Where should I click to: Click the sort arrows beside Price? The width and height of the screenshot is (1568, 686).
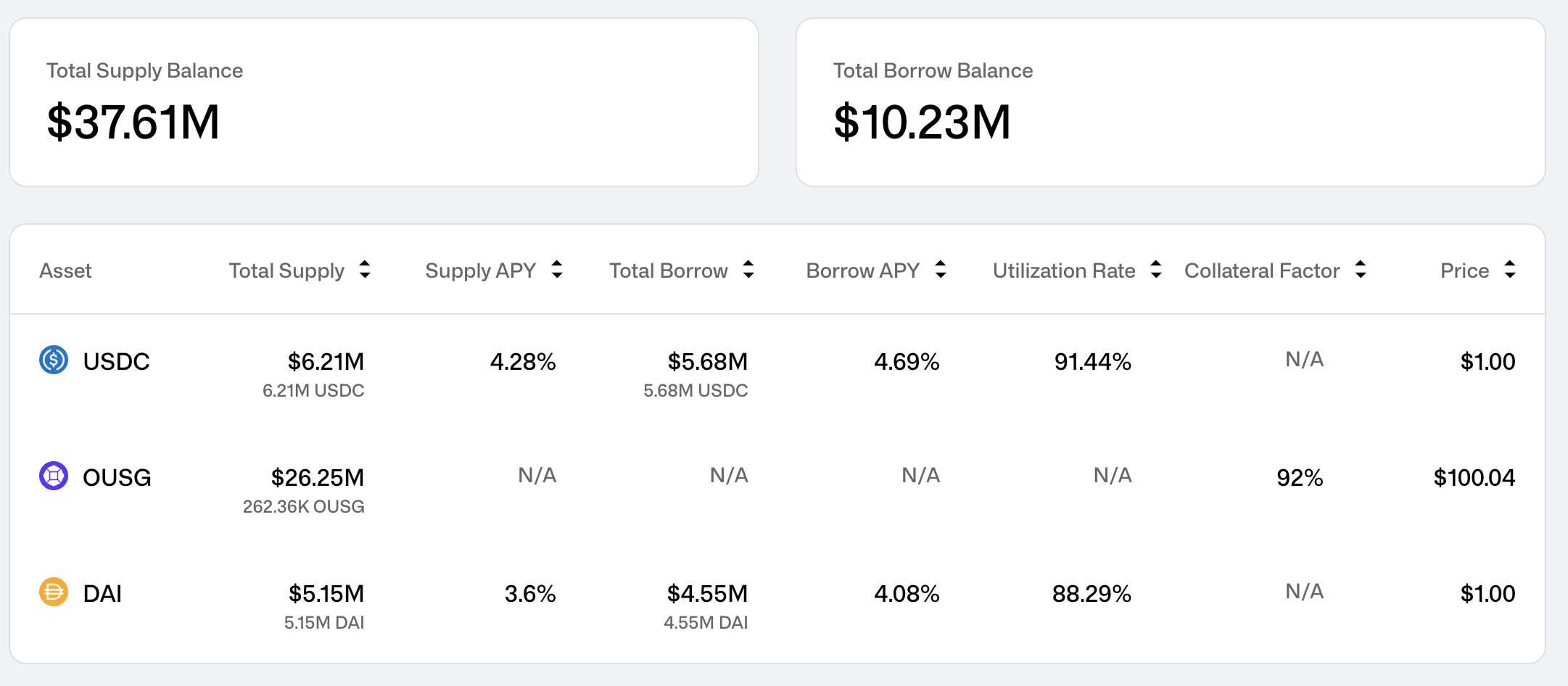(x=1509, y=270)
